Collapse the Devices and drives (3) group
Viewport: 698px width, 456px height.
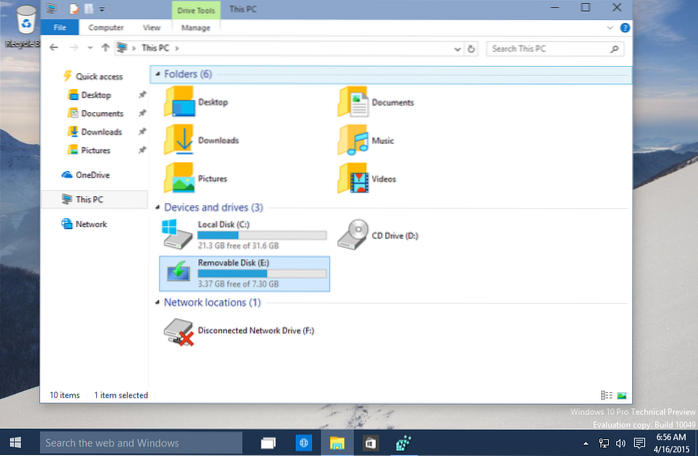tap(158, 207)
